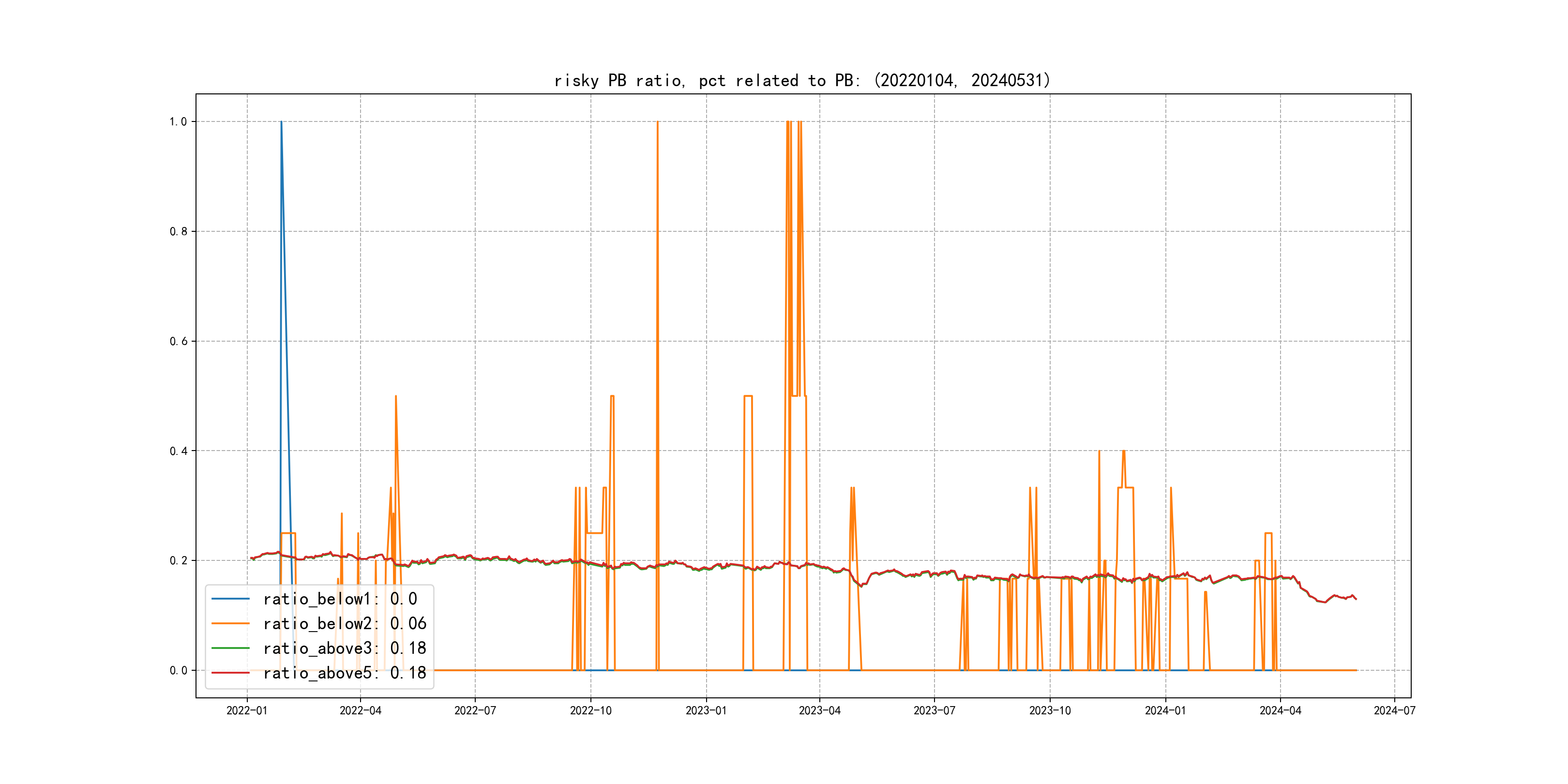Click the 1.0 y-axis tick label
Screen dimensions: 1568x784
[x=178, y=122]
